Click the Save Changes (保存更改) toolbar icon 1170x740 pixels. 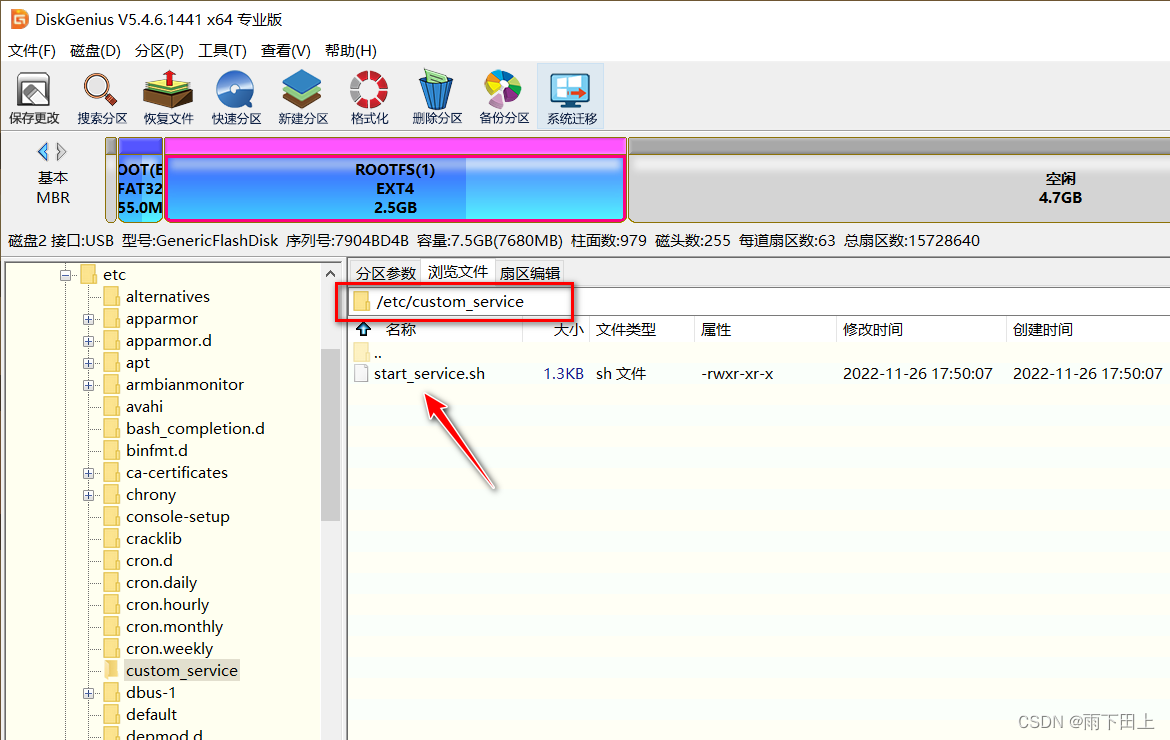(x=34, y=97)
